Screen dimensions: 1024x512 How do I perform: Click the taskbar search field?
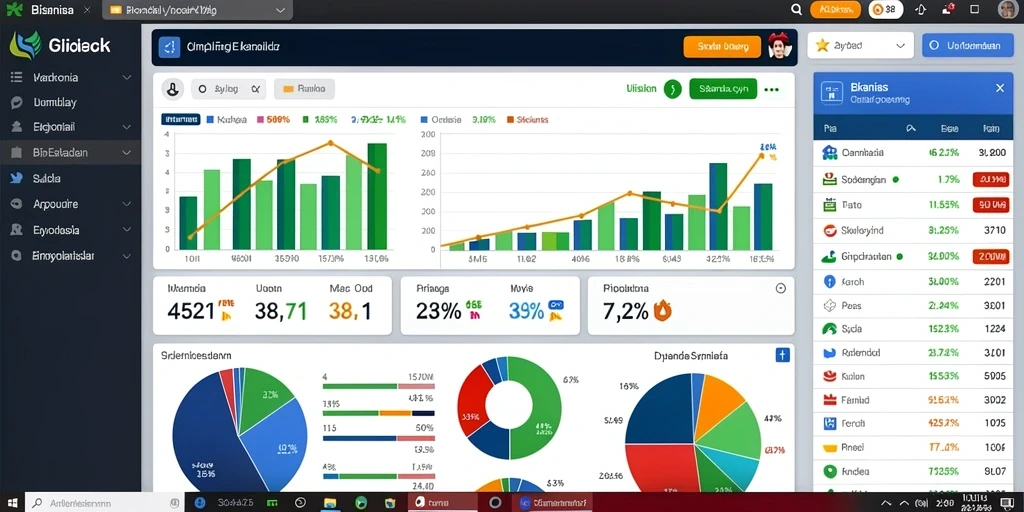104,503
